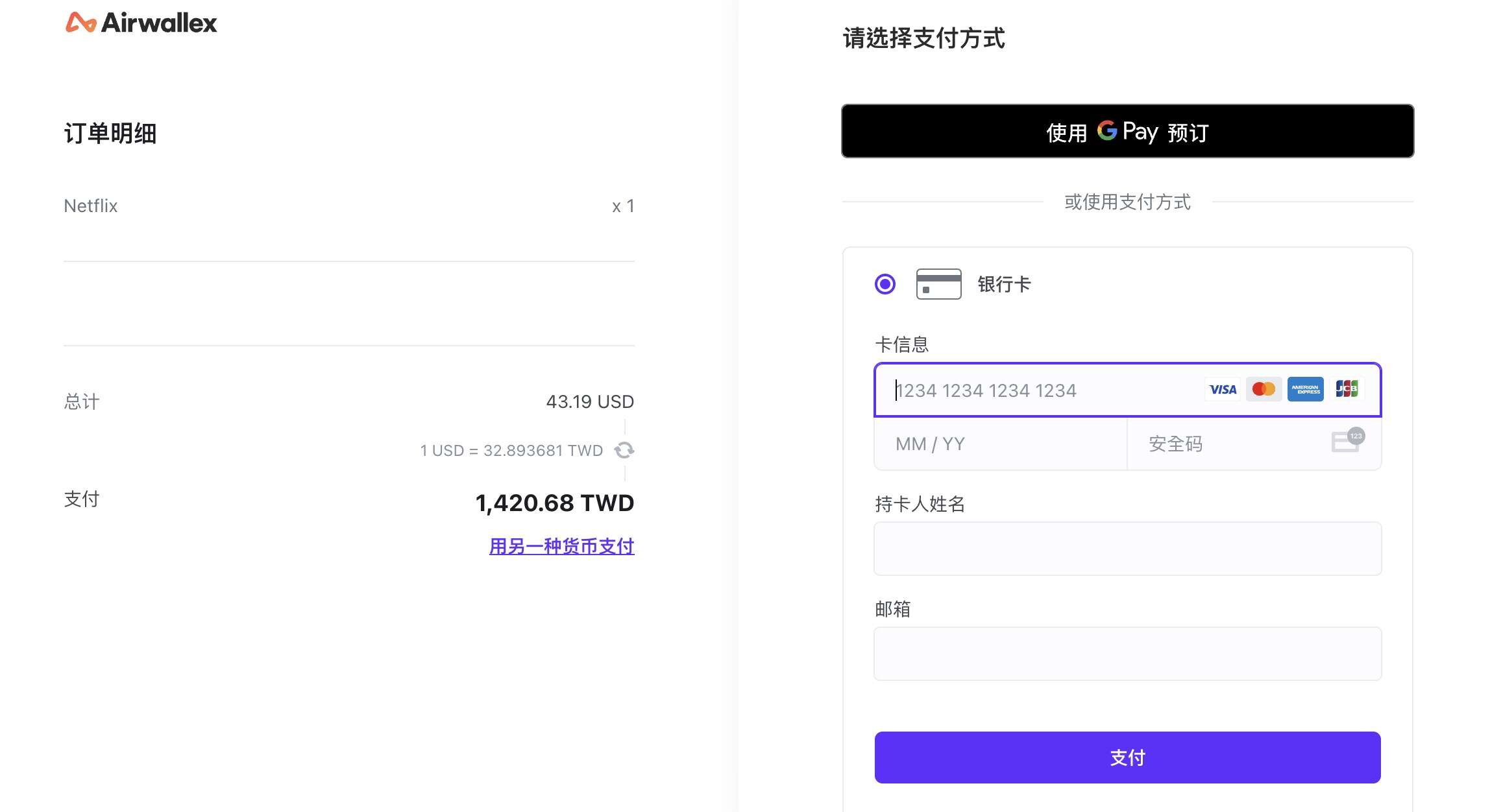
Task: Click the 邮箱 email input field
Action: [1127, 654]
